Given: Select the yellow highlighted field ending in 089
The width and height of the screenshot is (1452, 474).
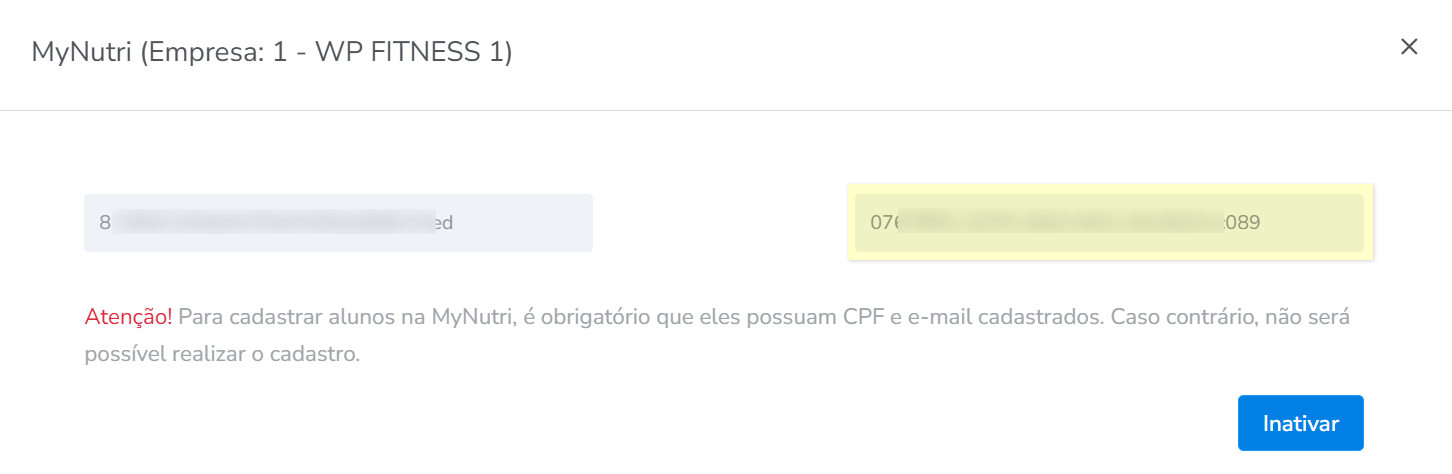Looking at the screenshot, I should [1109, 222].
